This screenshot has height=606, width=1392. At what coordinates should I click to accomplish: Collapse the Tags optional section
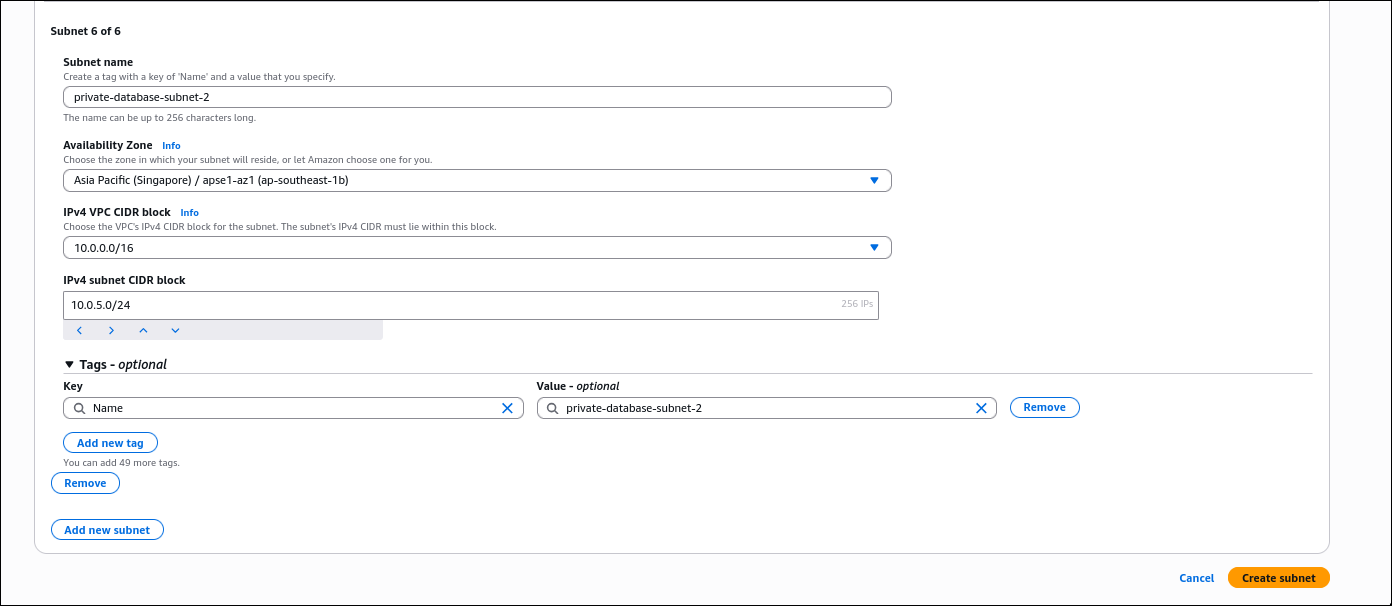coord(68,364)
